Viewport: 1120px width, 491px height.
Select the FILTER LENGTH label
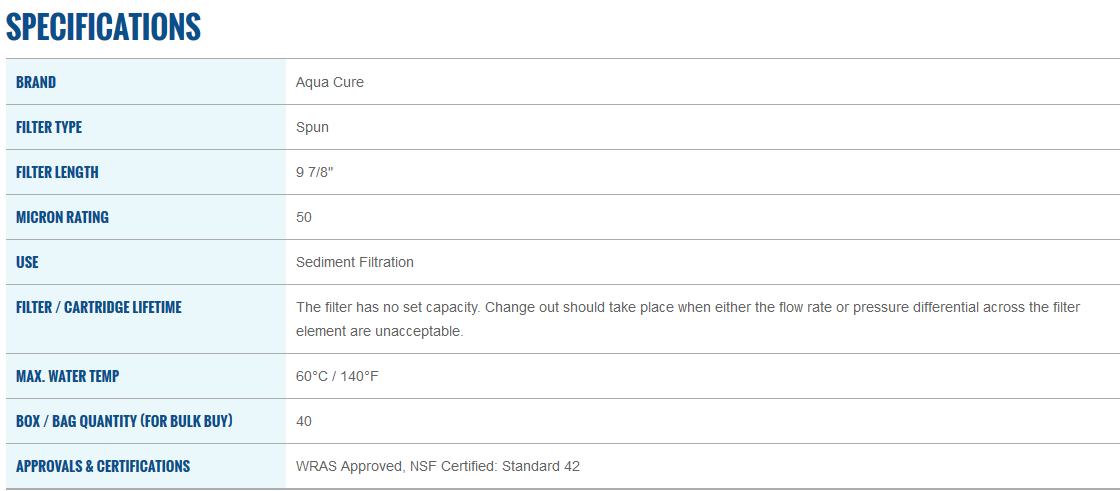coord(57,172)
